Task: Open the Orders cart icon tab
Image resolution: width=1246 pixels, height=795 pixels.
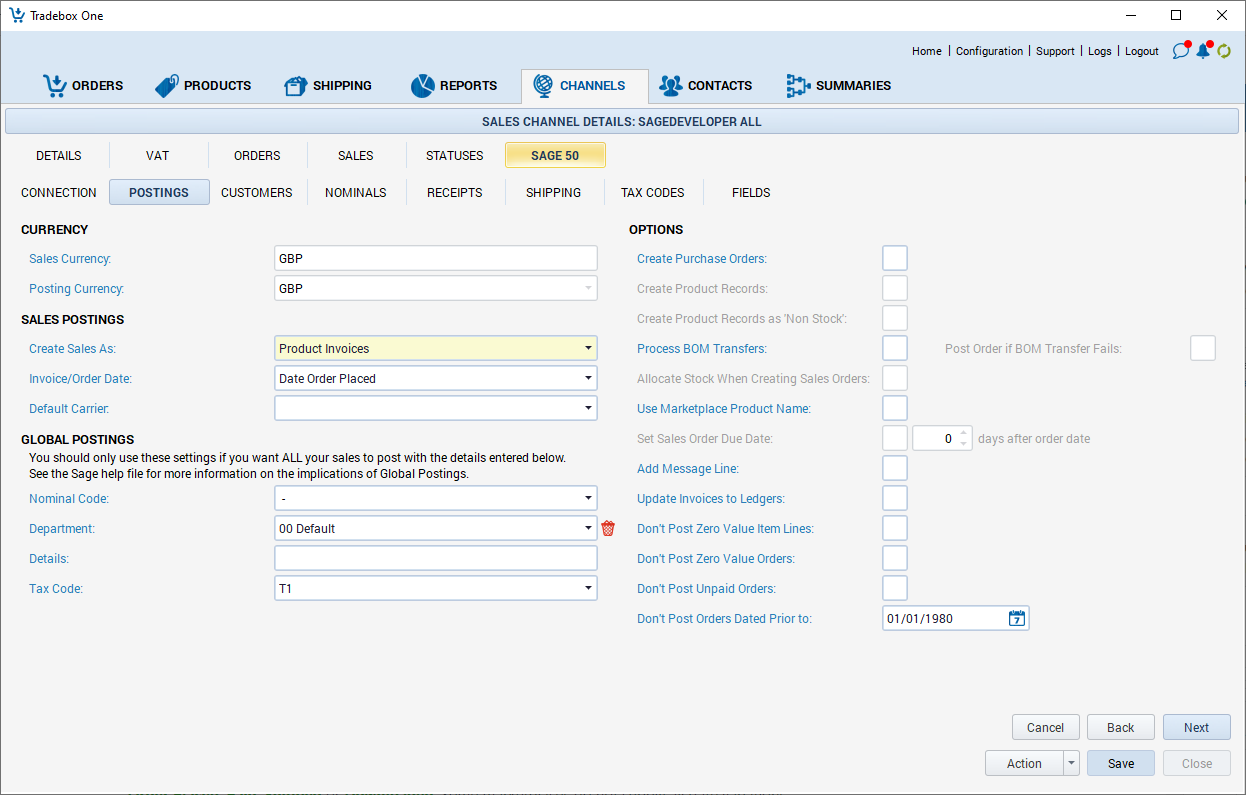Action: tap(83, 86)
